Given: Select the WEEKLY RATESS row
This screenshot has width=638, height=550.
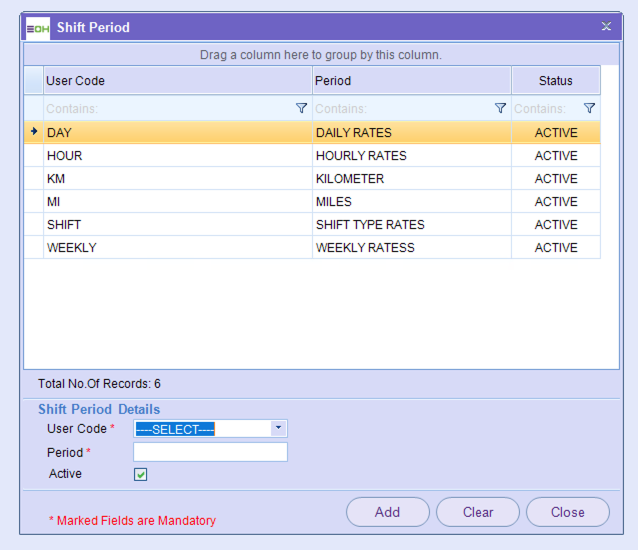Looking at the screenshot, I should pos(411,248).
